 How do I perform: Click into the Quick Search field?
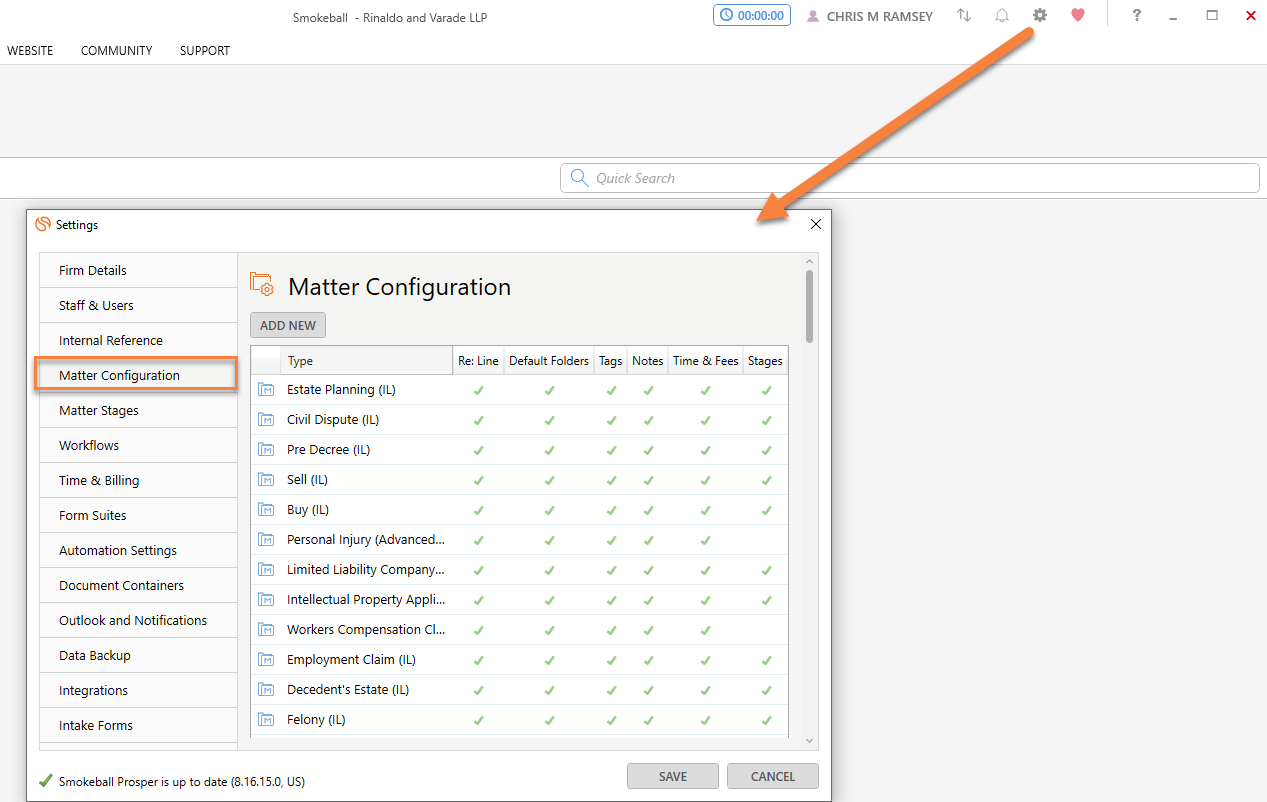pyautogui.click(x=909, y=178)
